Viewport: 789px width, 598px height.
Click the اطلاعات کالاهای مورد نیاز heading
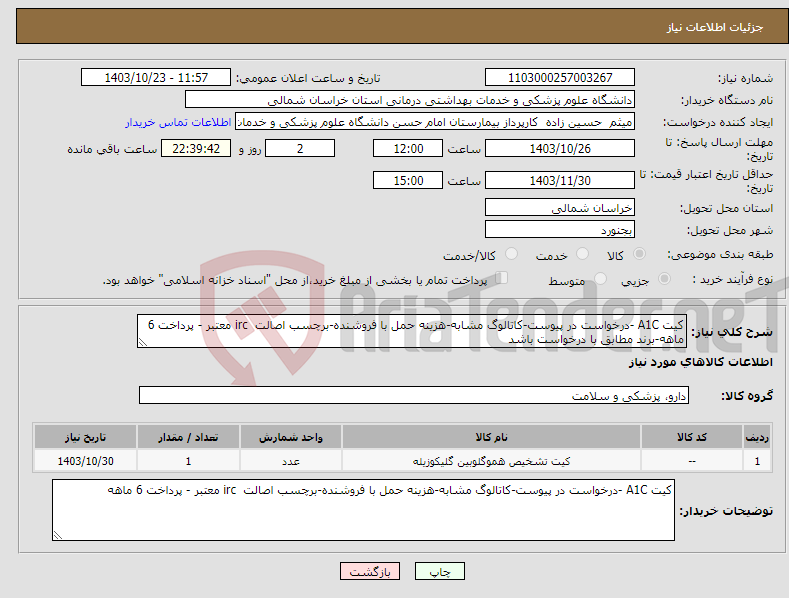point(700,362)
